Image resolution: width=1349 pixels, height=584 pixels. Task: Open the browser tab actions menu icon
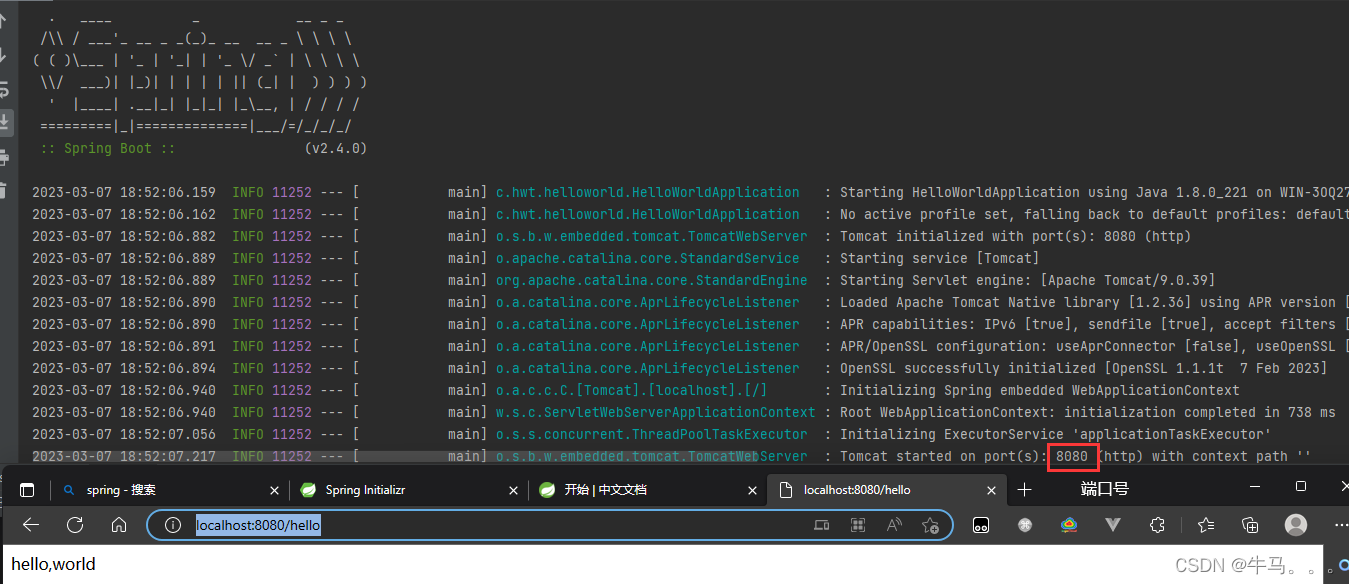pyautogui.click(x=27, y=490)
